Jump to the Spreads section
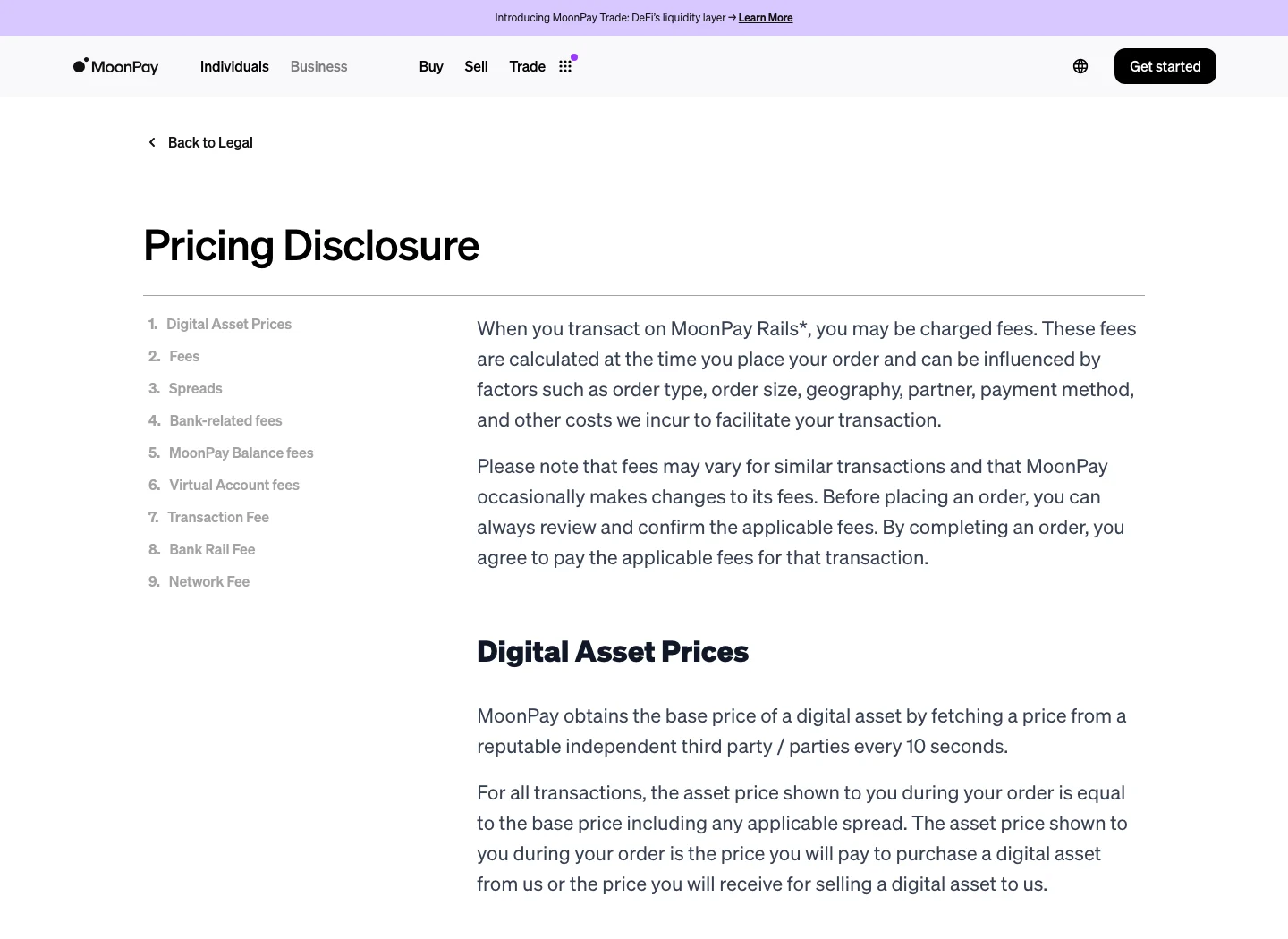This screenshot has width=1288, height=939. 195,388
